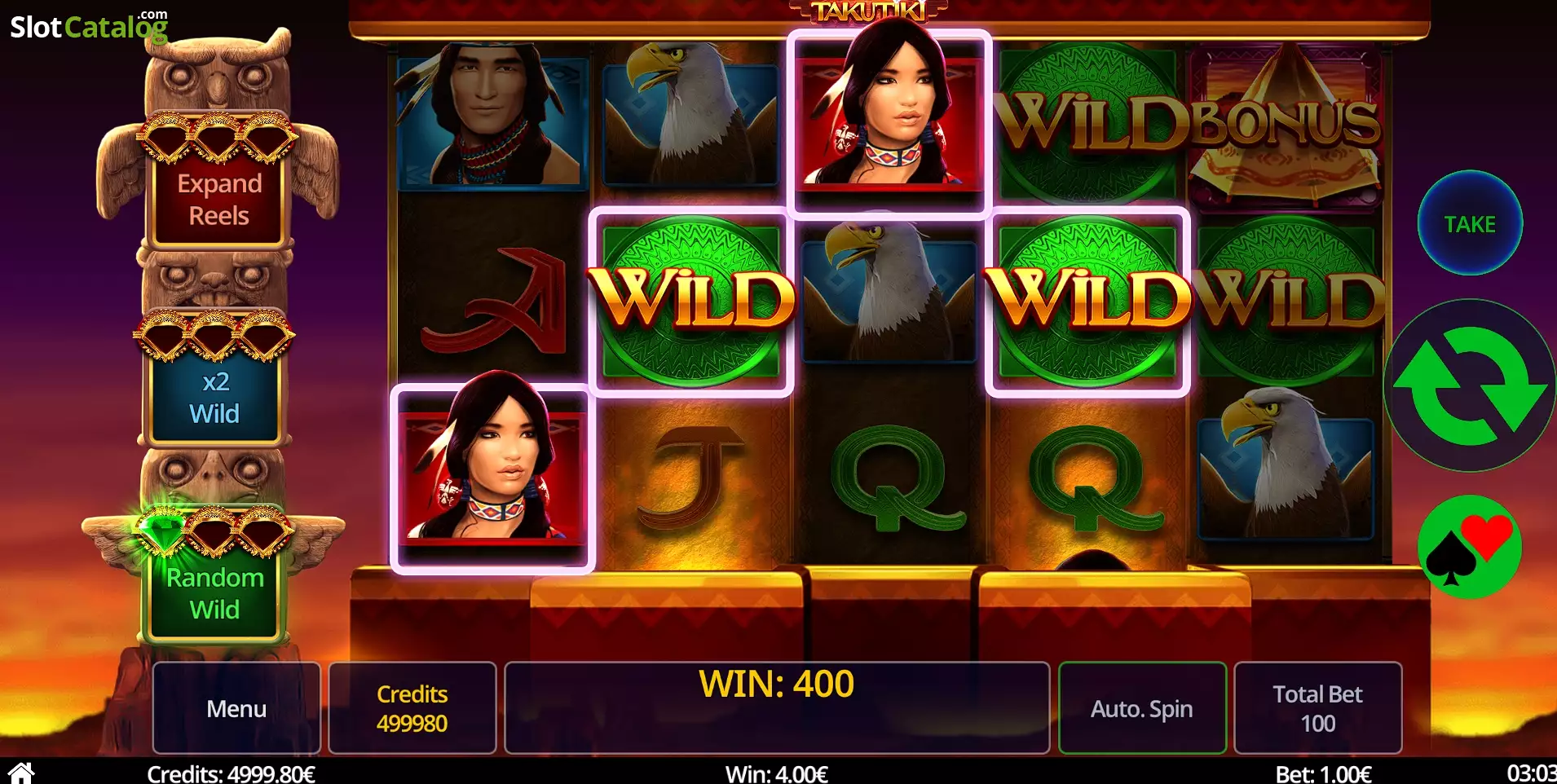Click the WIN: 400 panel
This screenshot has width=1557, height=784.
[776, 708]
